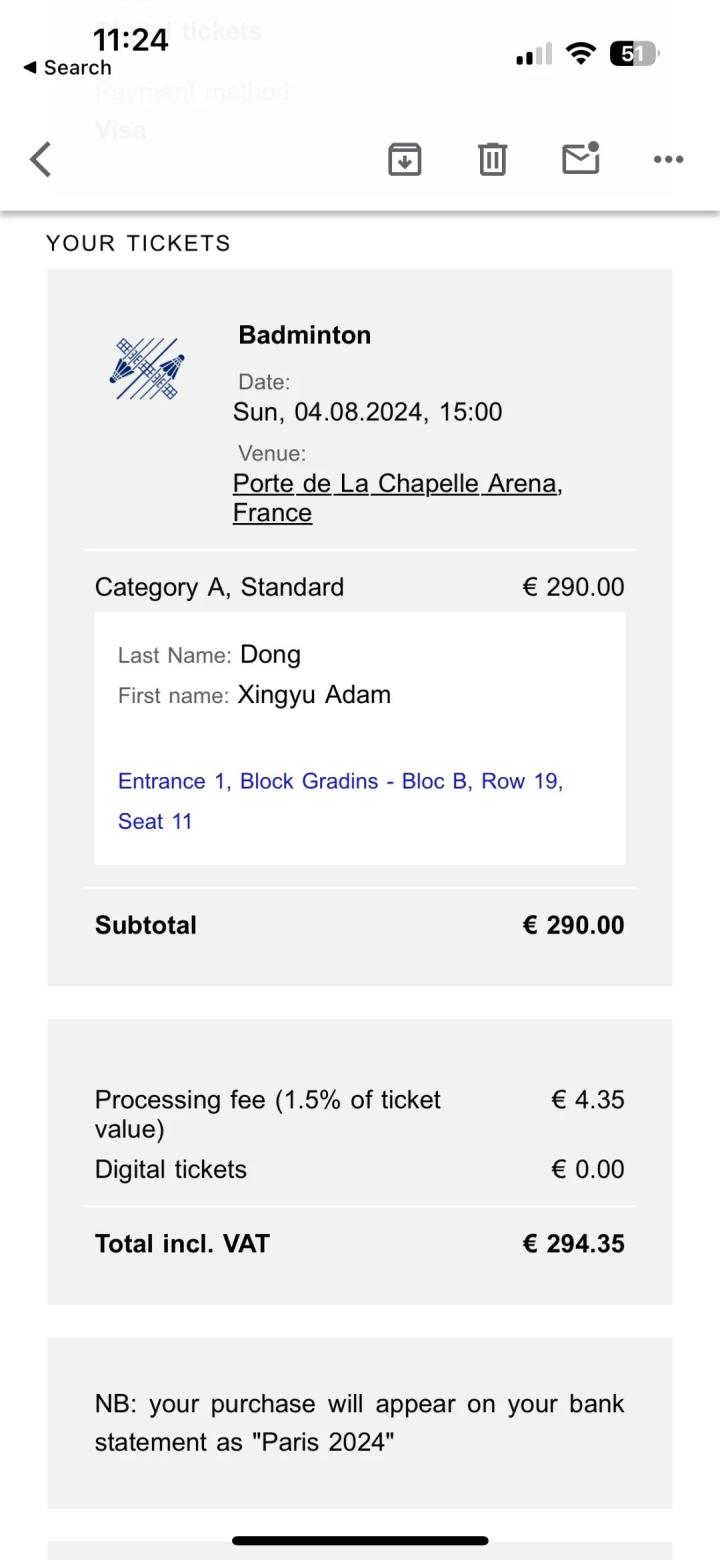Tap the Category A, Standard price row

click(360, 587)
